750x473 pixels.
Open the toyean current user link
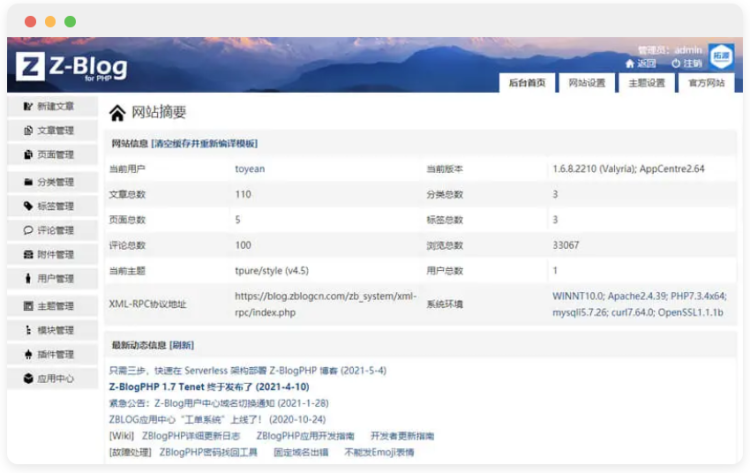tap(250, 169)
